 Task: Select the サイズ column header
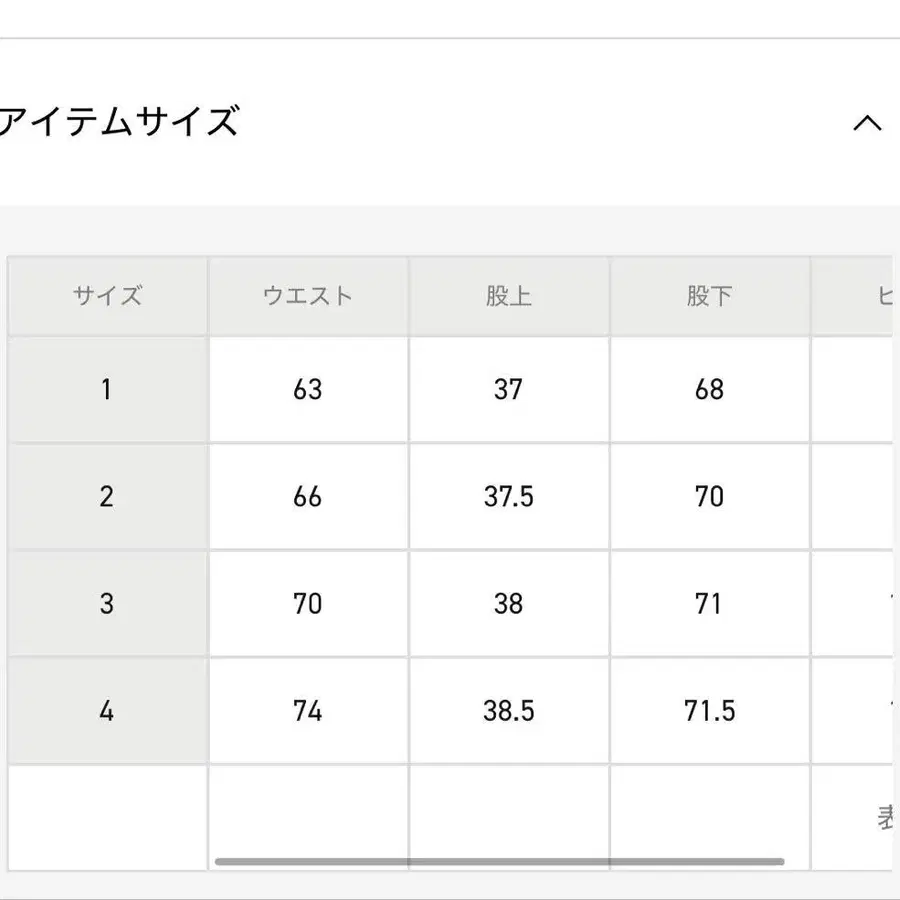coord(106,295)
